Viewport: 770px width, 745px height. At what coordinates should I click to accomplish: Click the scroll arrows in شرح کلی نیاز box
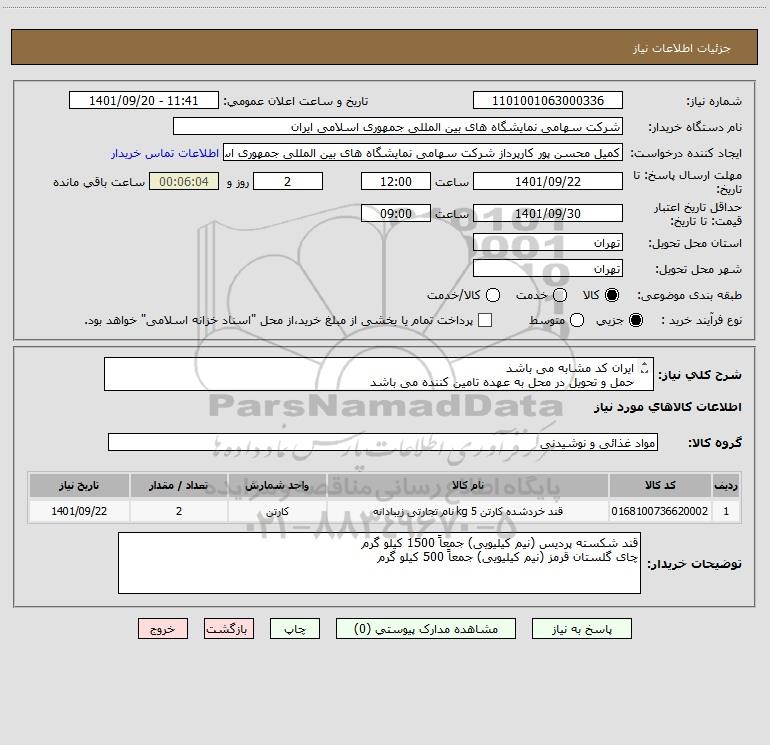[645, 367]
